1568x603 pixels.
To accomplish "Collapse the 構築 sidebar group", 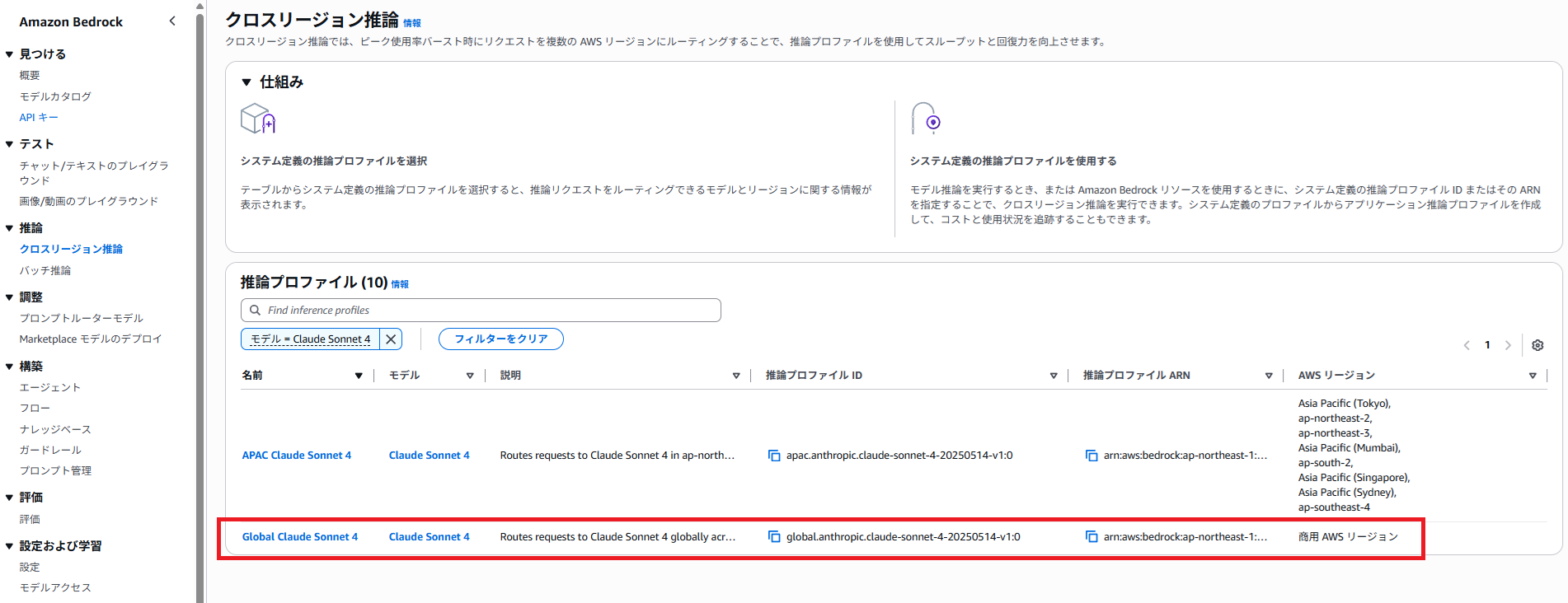I will [x=9, y=367].
